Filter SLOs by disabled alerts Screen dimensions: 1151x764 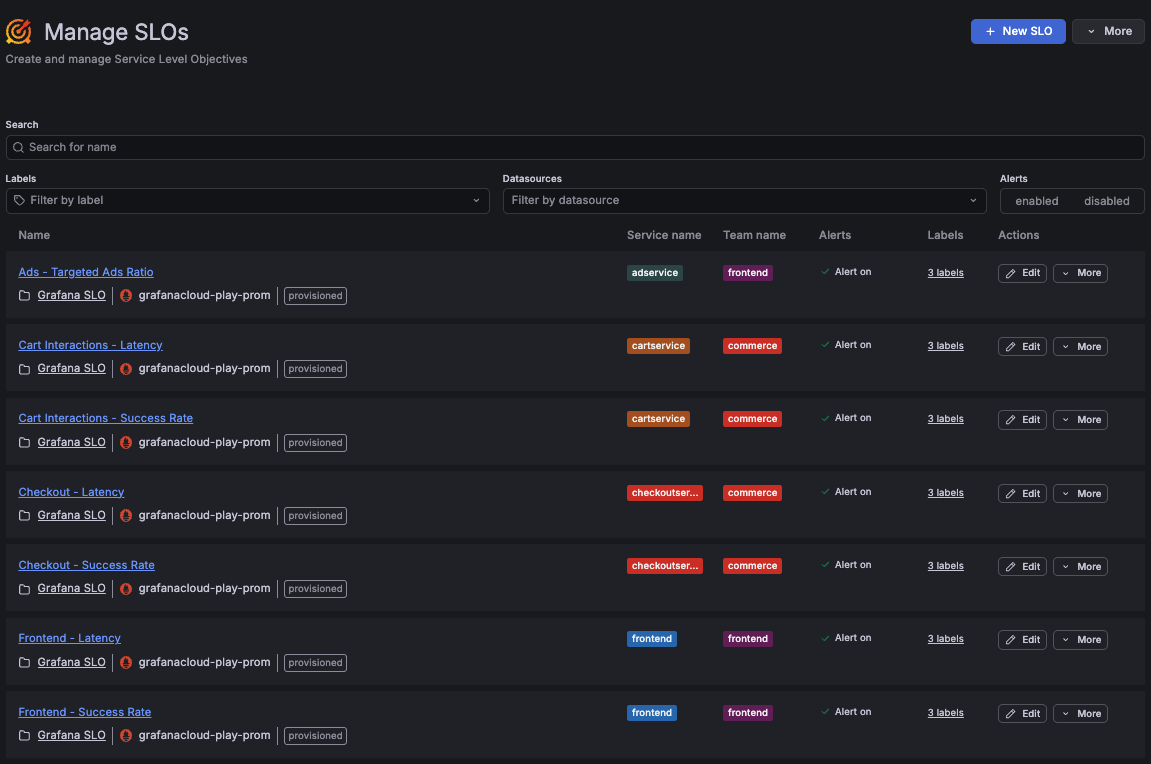click(1106, 200)
